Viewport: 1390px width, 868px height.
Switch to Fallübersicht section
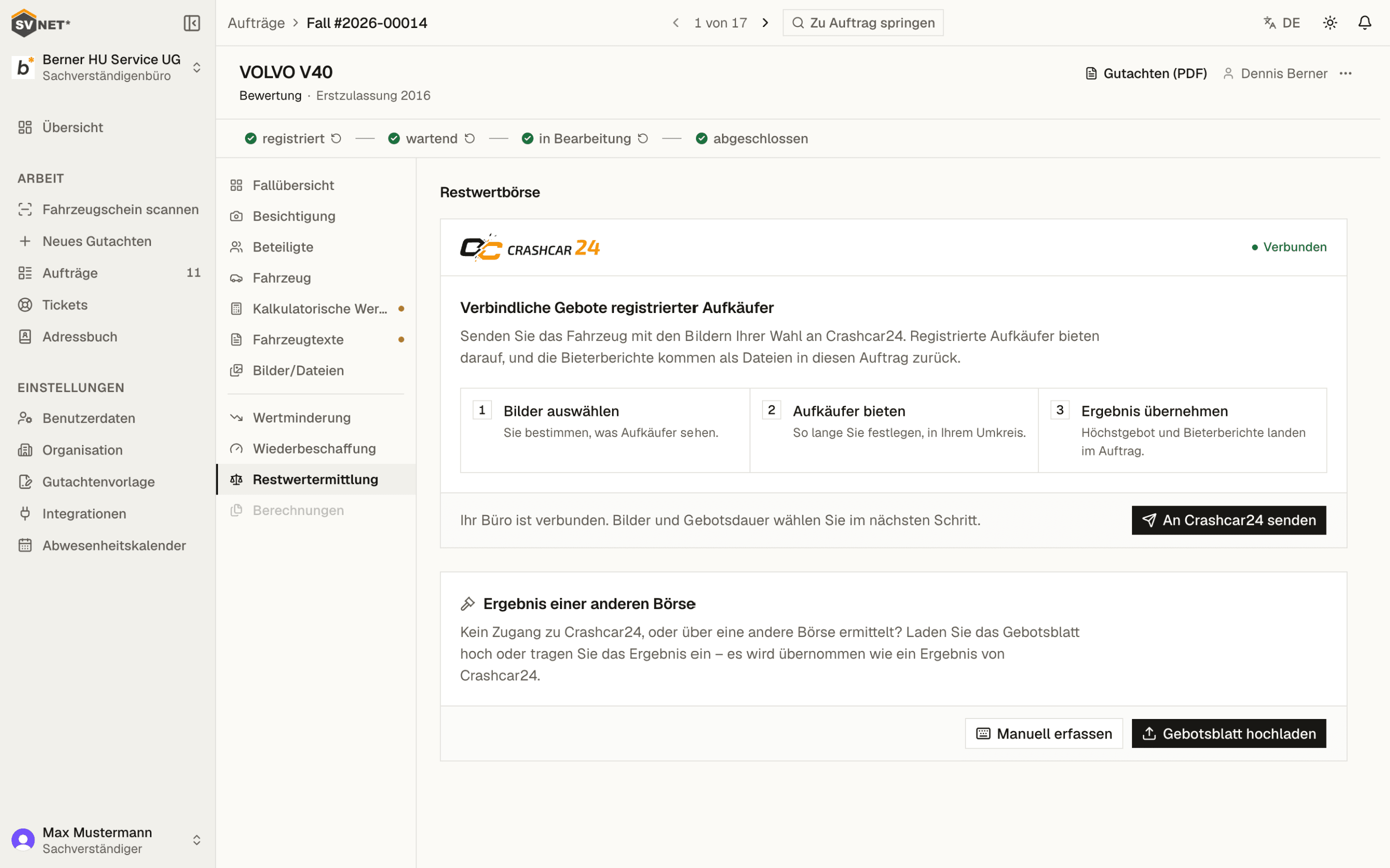coord(316,185)
